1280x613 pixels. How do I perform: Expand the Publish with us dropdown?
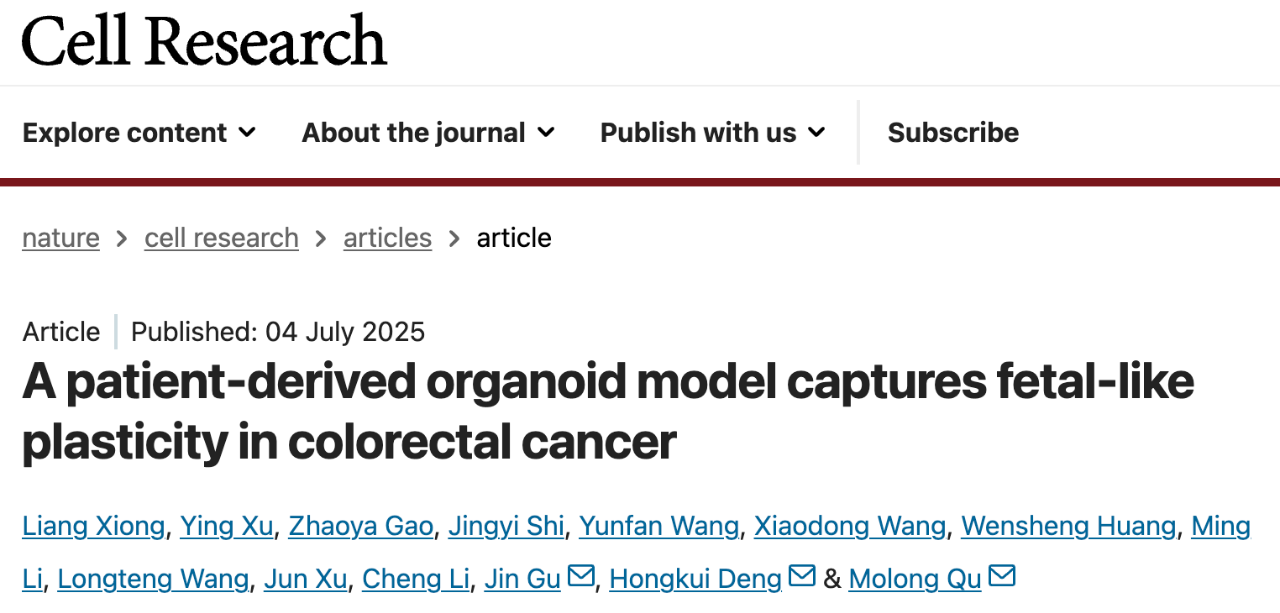click(713, 132)
